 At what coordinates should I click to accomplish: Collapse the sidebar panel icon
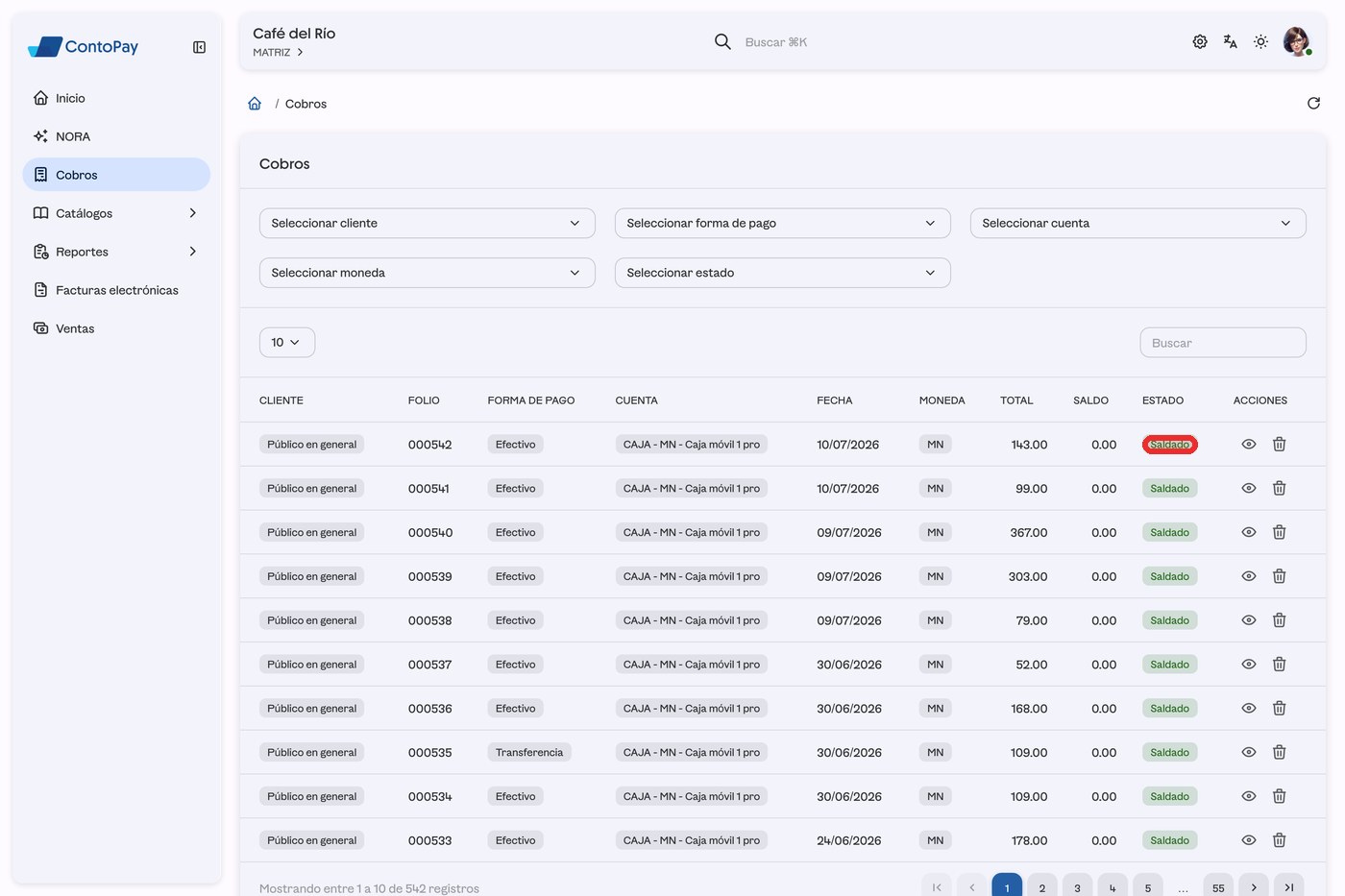click(x=199, y=47)
